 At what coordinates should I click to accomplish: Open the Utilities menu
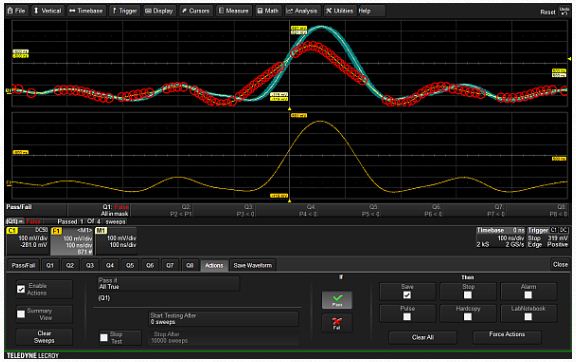pyautogui.click(x=339, y=11)
